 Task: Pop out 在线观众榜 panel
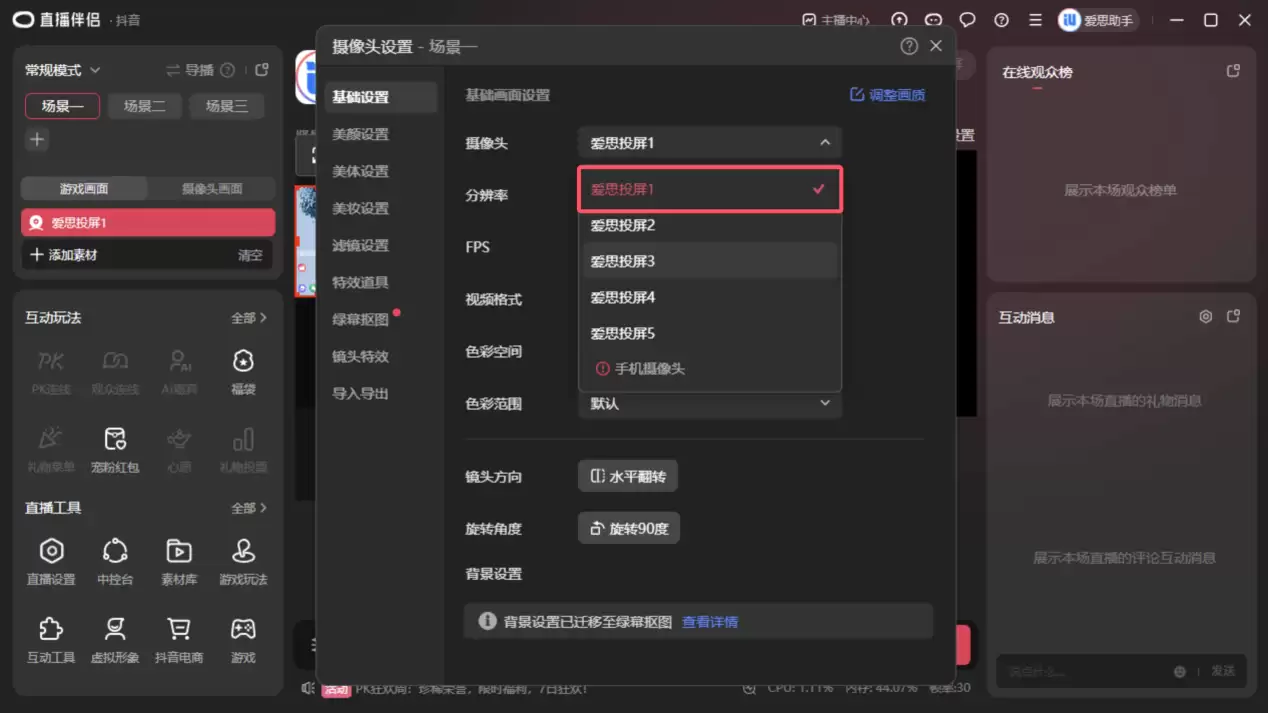pos(1233,71)
